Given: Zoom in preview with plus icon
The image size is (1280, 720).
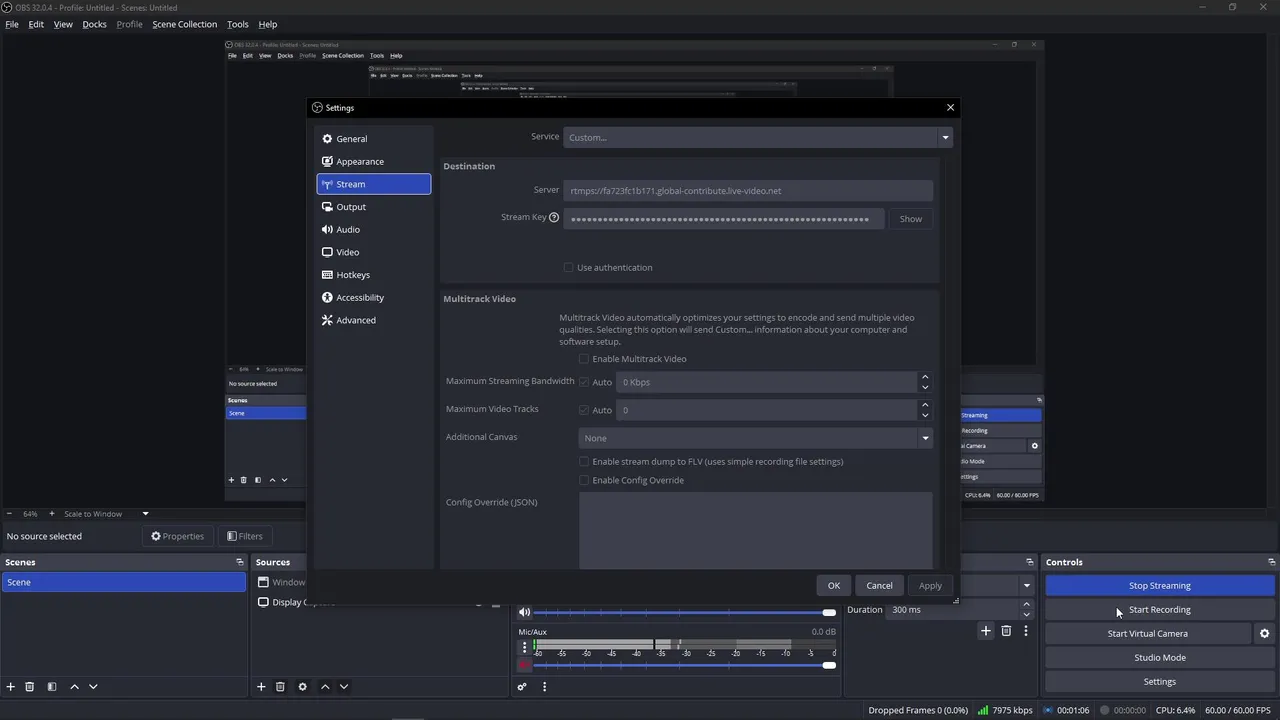Looking at the screenshot, I should click(x=51, y=514).
